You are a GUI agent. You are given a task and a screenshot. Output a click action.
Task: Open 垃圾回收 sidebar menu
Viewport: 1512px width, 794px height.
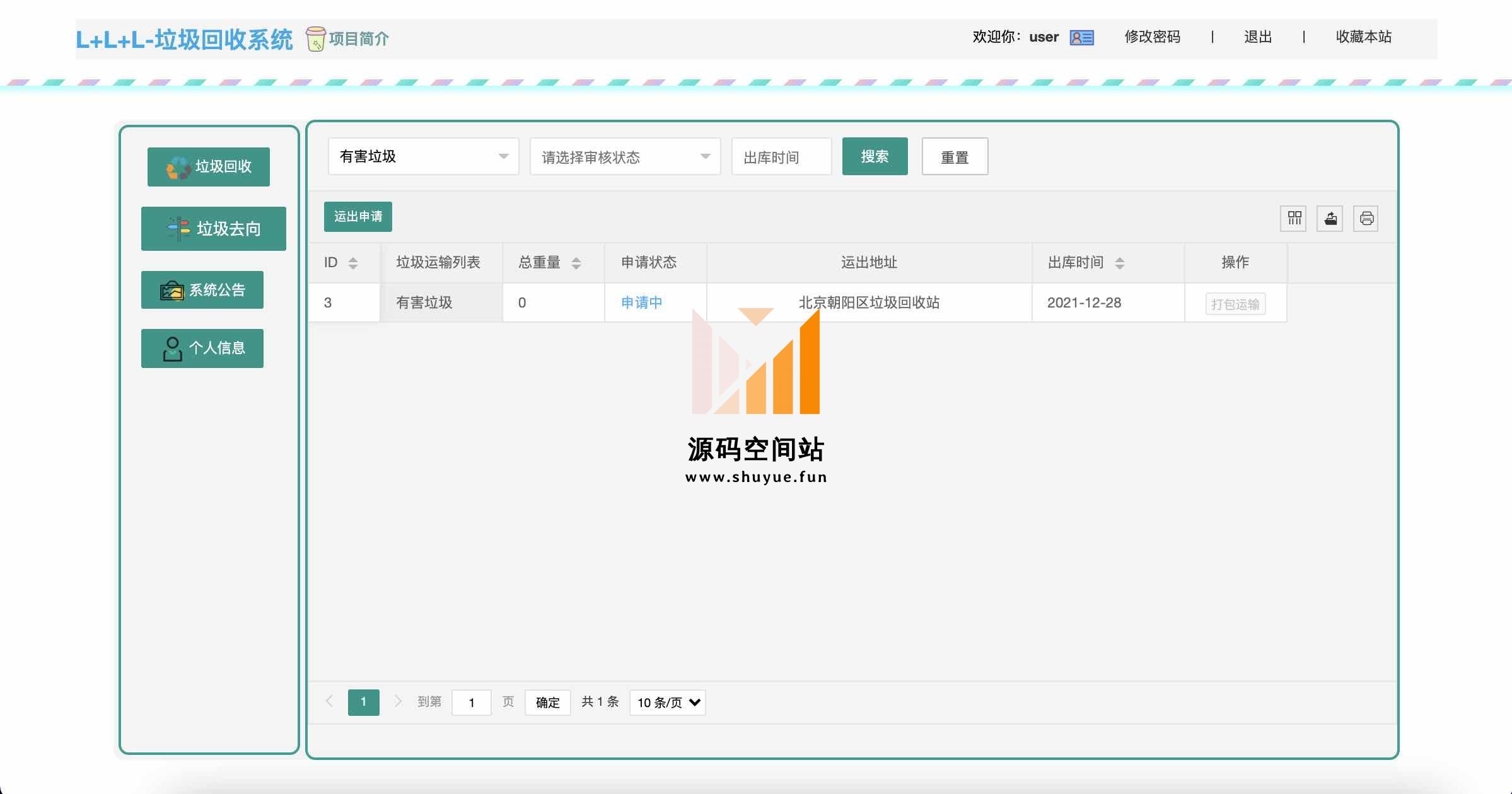[x=209, y=167]
